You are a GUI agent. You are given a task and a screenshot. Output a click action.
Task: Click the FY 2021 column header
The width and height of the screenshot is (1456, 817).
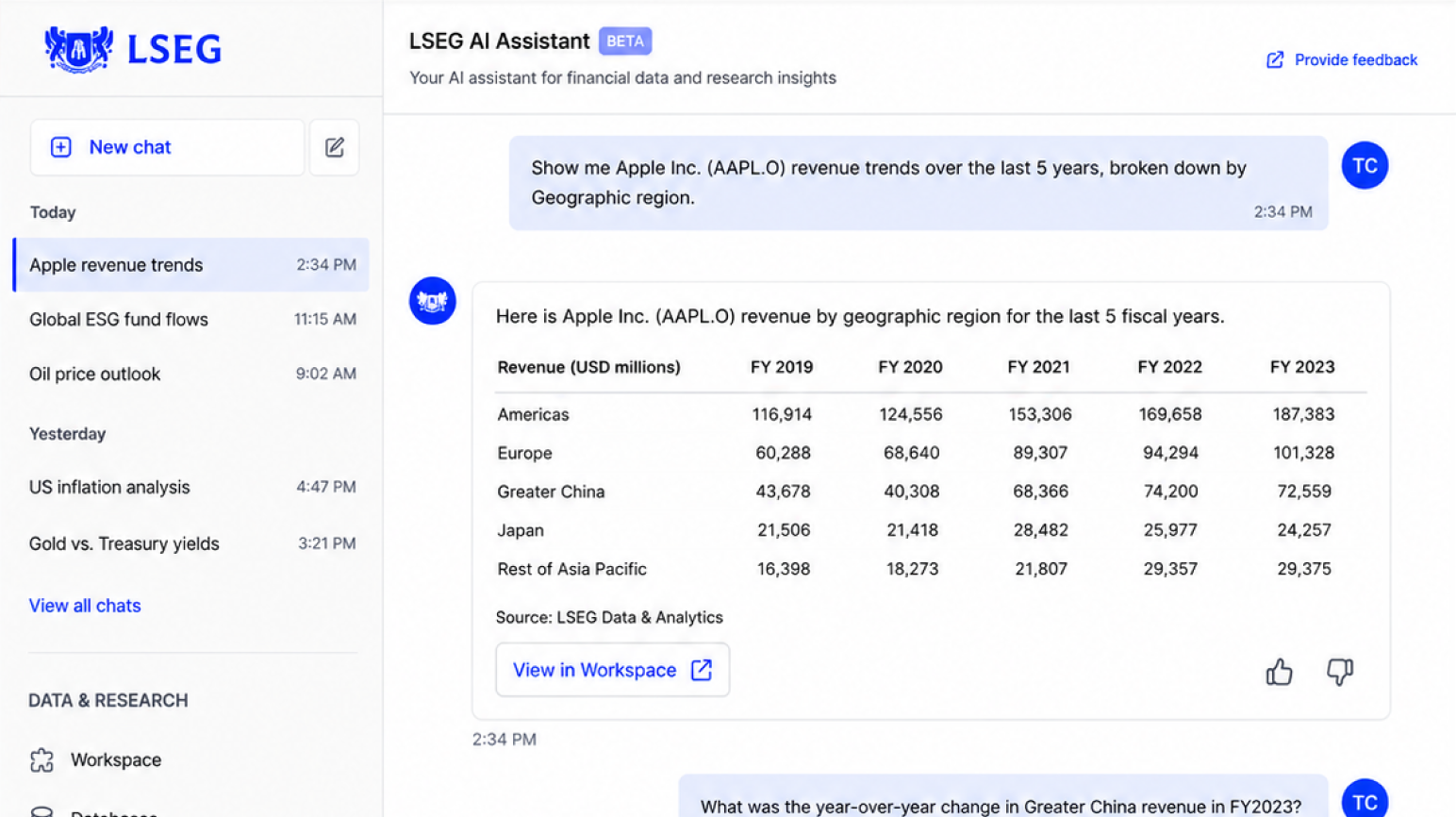click(1039, 368)
